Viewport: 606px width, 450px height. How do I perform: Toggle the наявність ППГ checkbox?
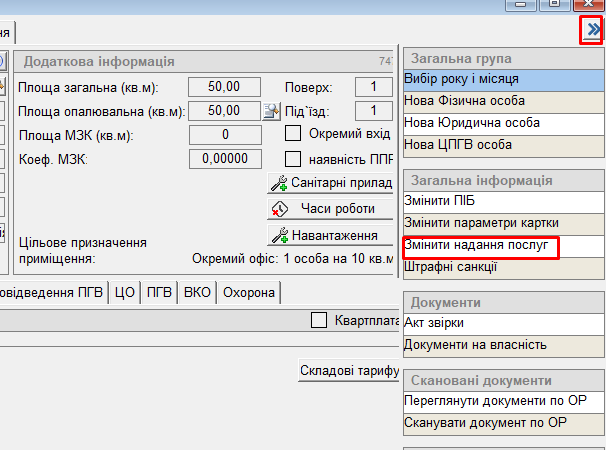(294, 158)
